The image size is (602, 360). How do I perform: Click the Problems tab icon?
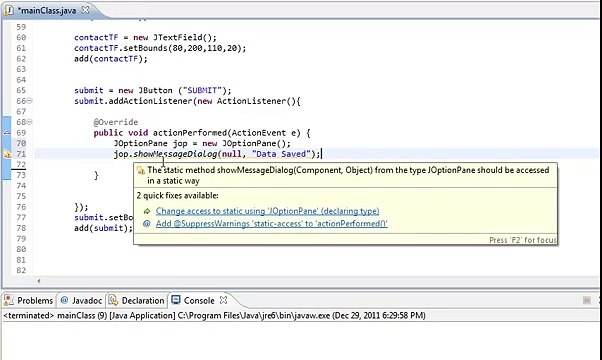[8, 300]
